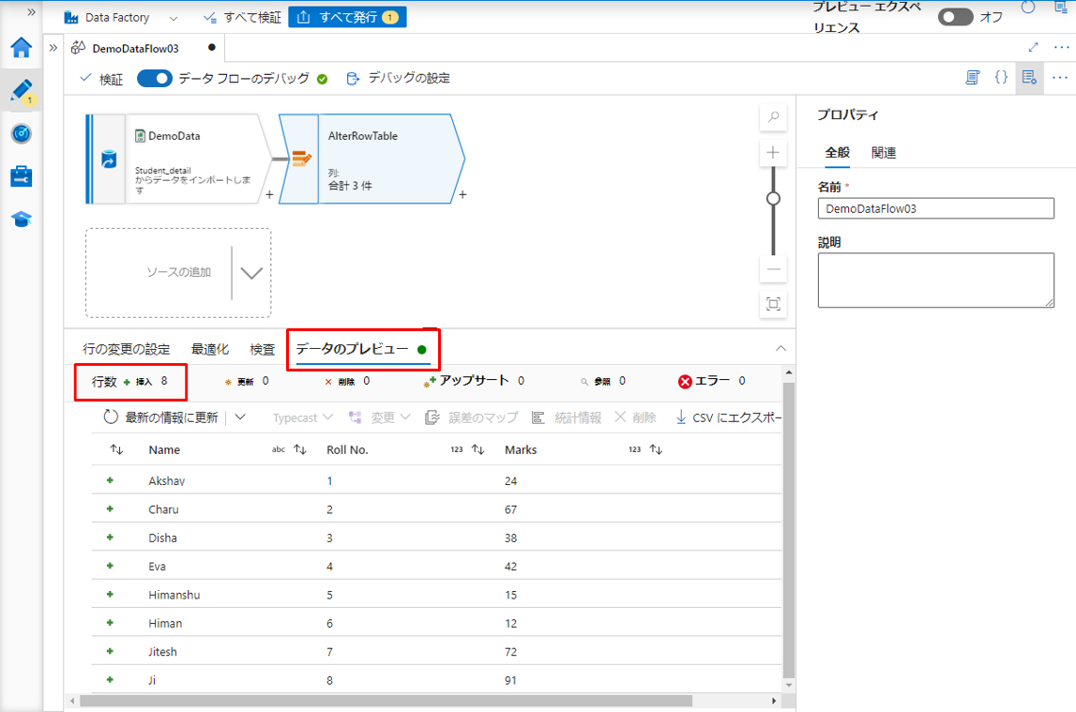Open the code braces icon
Screen dimensions: 1076x712
point(1001,77)
